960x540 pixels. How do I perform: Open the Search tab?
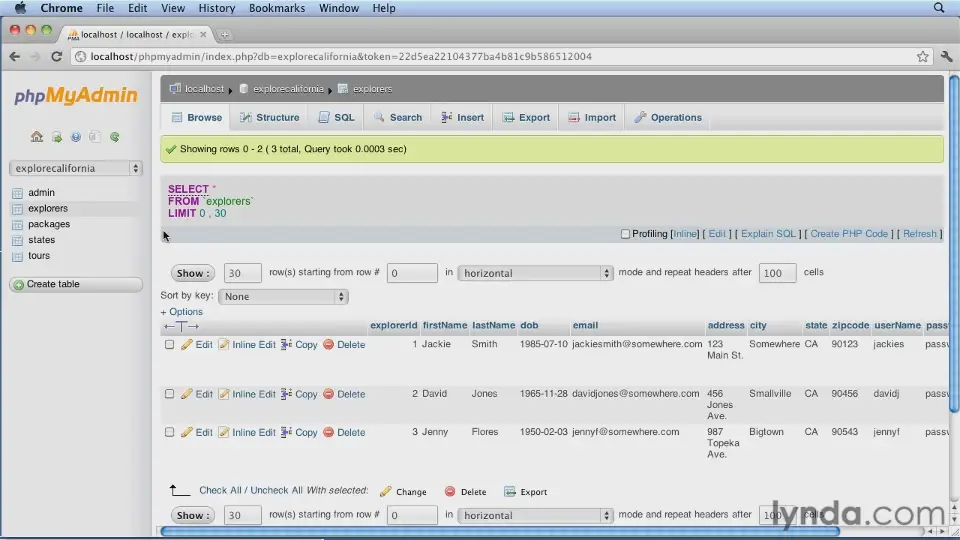[x=398, y=118]
